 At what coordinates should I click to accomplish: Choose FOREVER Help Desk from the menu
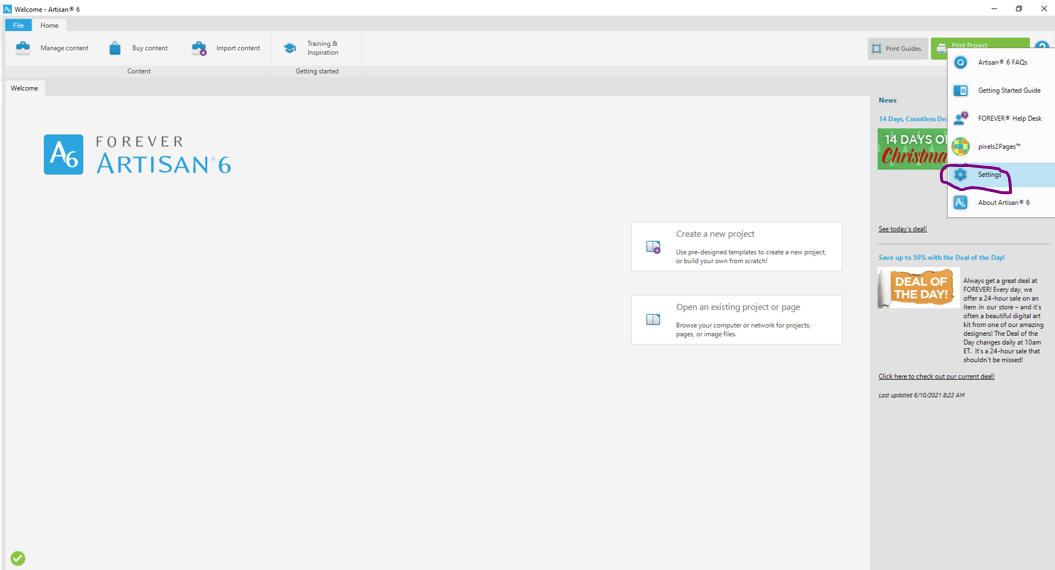[1009, 118]
